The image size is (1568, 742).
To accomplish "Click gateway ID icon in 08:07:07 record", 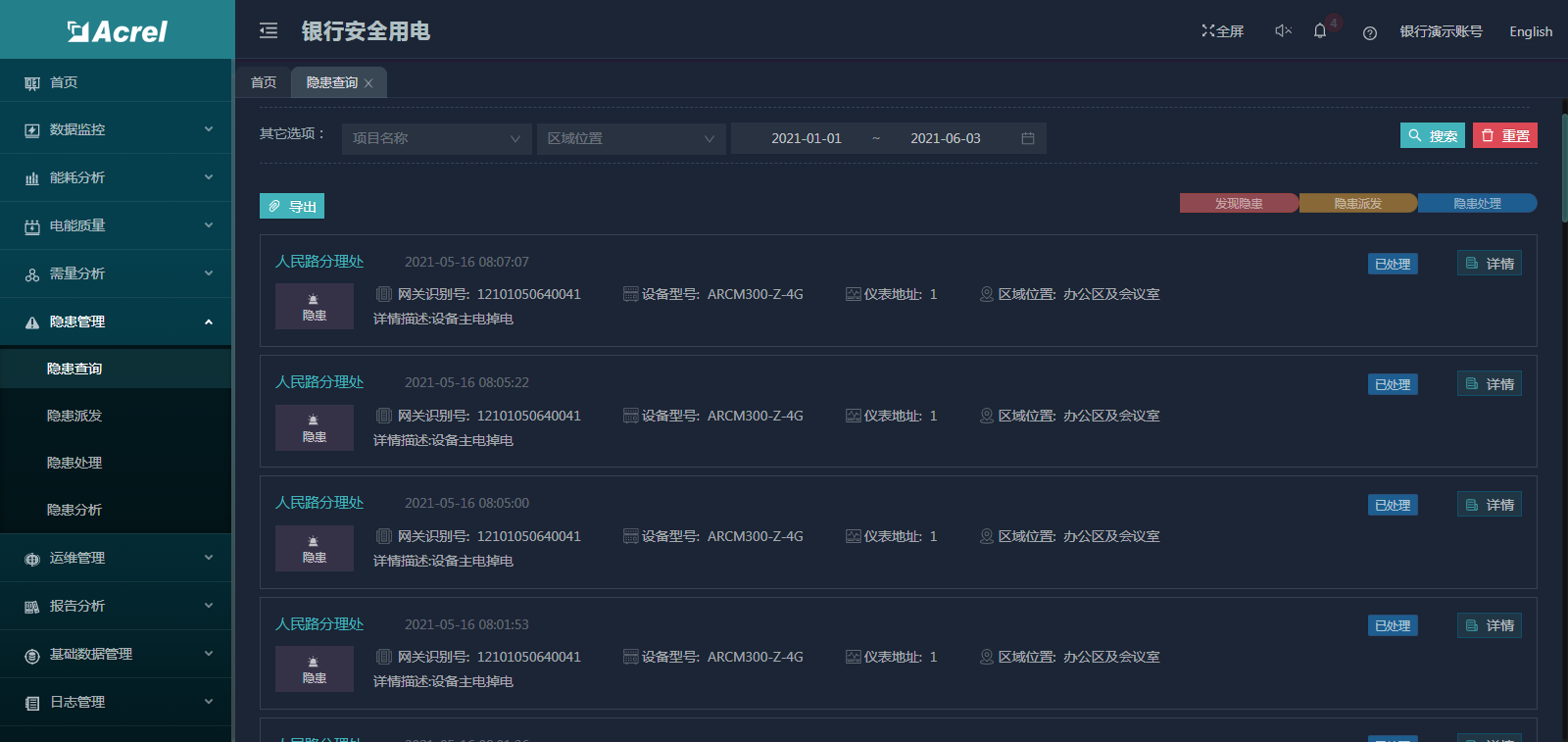I will (384, 294).
